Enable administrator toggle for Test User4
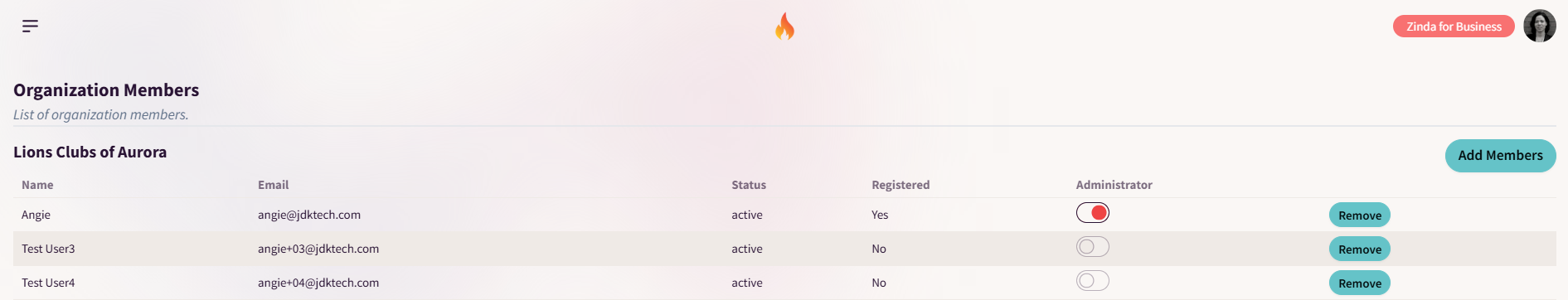The height and width of the screenshot is (300, 1568). 1093,281
